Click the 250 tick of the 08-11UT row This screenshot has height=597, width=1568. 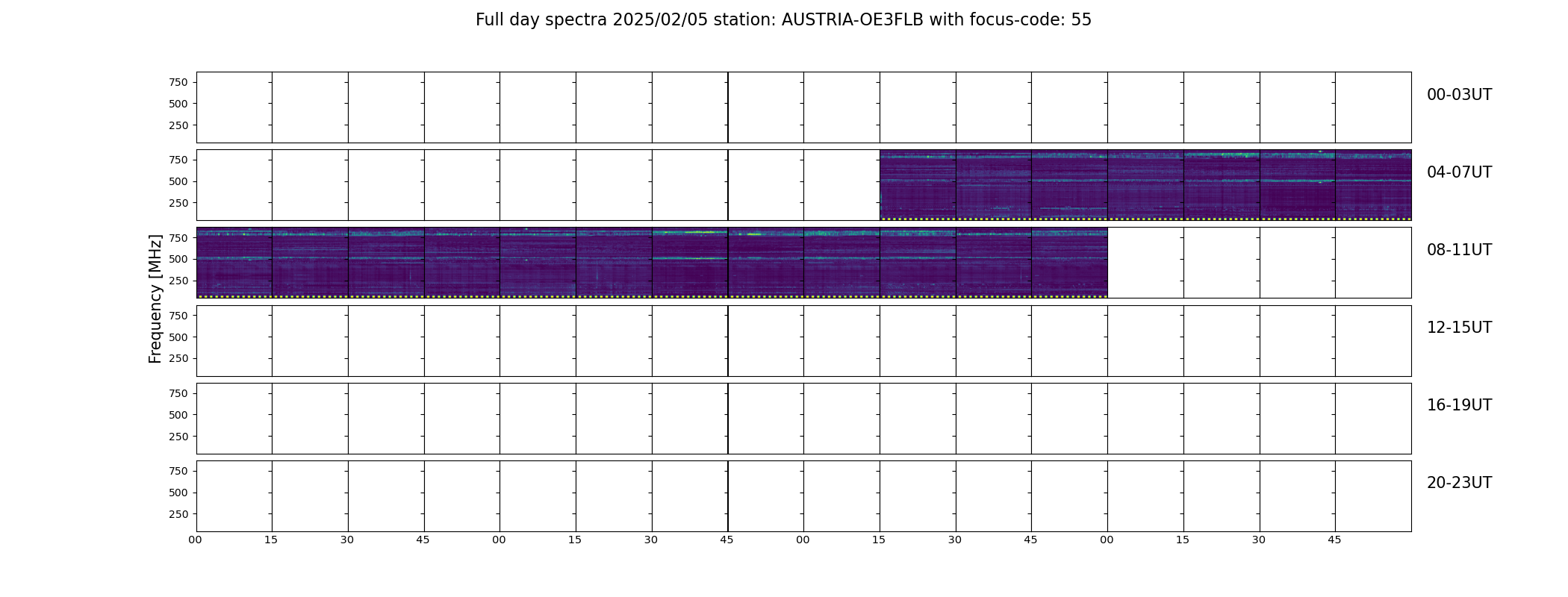pos(178,281)
